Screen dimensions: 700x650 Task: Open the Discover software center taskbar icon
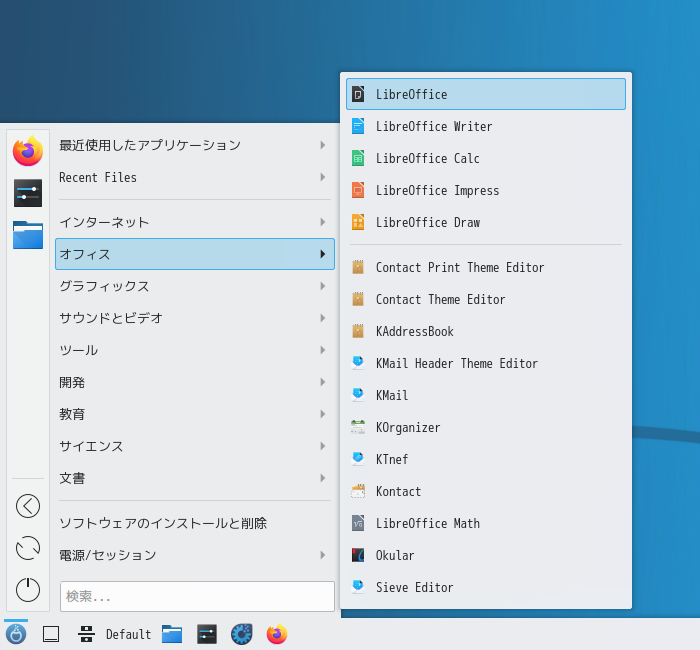click(x=242, y=634)
